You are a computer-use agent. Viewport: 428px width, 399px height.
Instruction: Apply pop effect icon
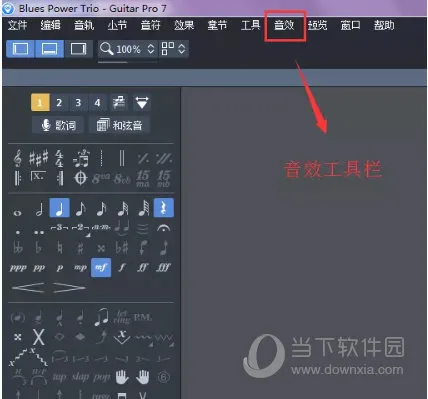click(x=101, y=377)
